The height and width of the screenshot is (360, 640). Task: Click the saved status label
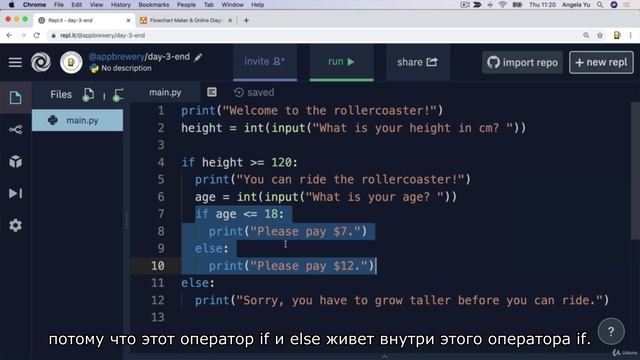[260, 93]
